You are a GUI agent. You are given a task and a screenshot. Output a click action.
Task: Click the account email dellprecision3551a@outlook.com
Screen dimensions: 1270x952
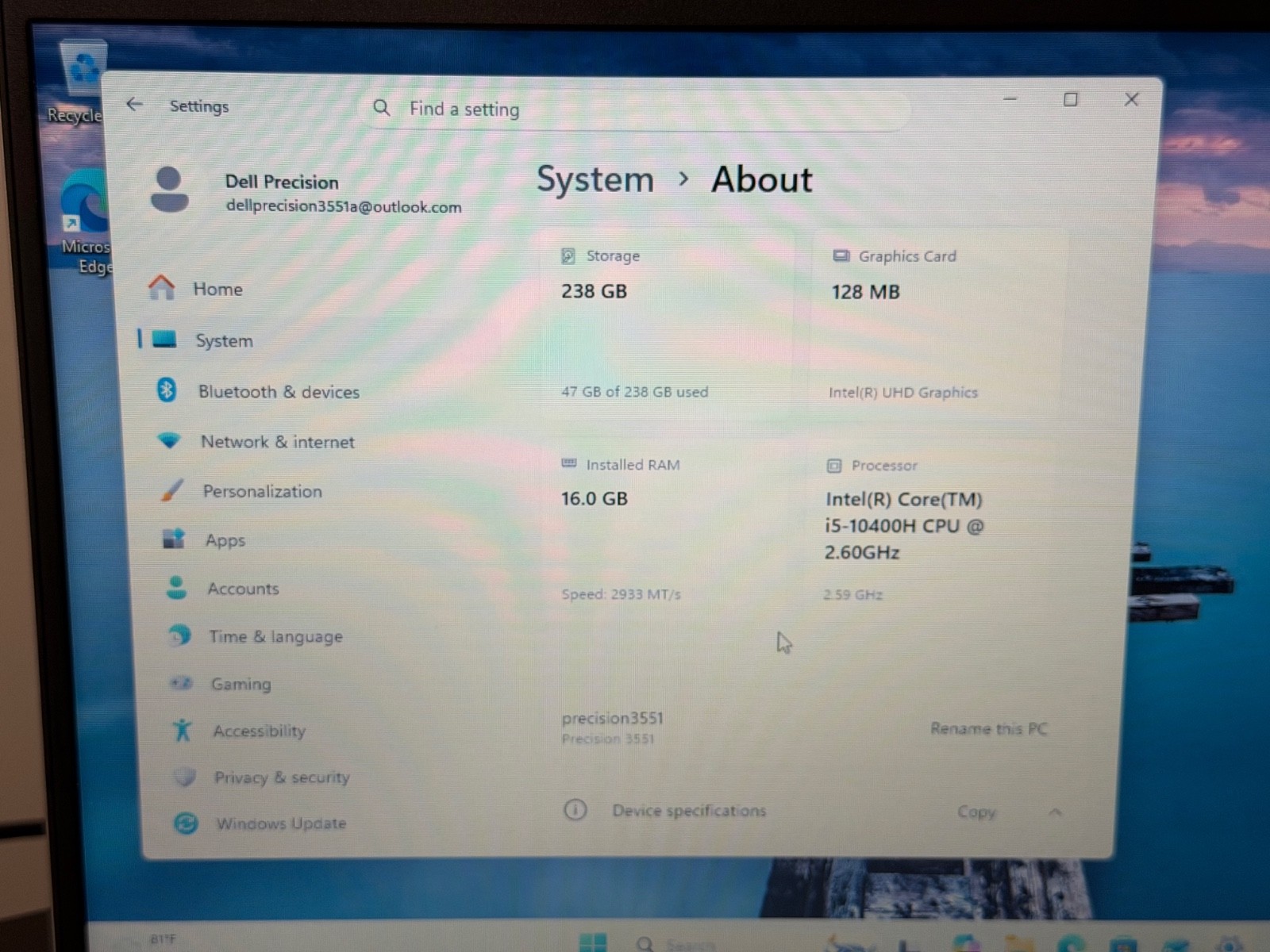tap(344, 206)
